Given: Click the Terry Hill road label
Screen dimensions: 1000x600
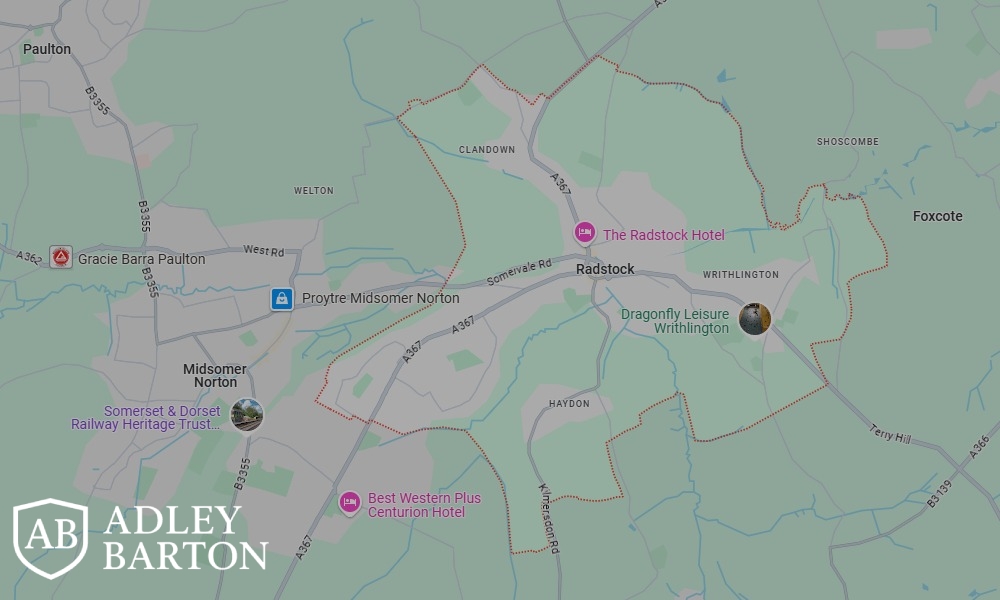Looking at the screenshot, I should pos(890,434).
